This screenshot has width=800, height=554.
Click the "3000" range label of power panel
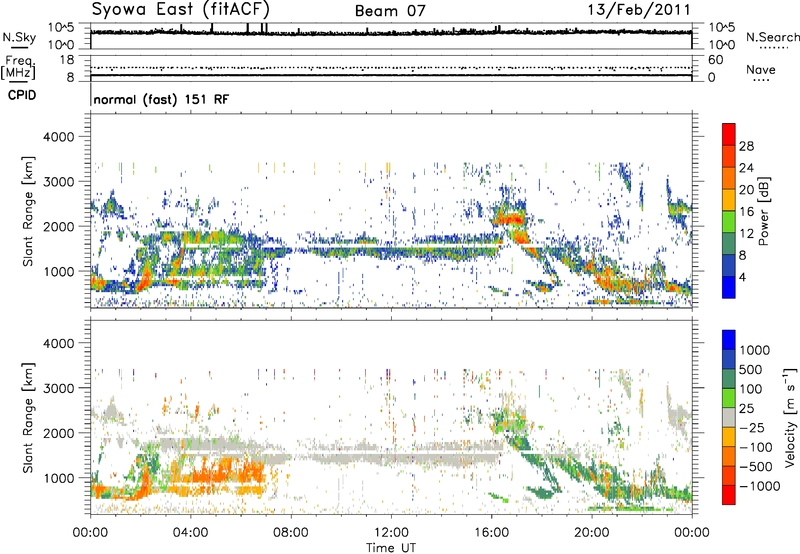tap(58, 182)
